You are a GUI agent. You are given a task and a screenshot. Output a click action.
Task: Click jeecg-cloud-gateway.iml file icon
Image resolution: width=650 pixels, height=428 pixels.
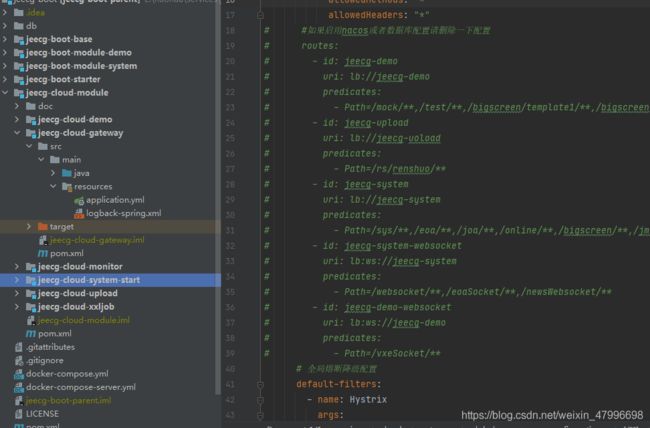43,240
